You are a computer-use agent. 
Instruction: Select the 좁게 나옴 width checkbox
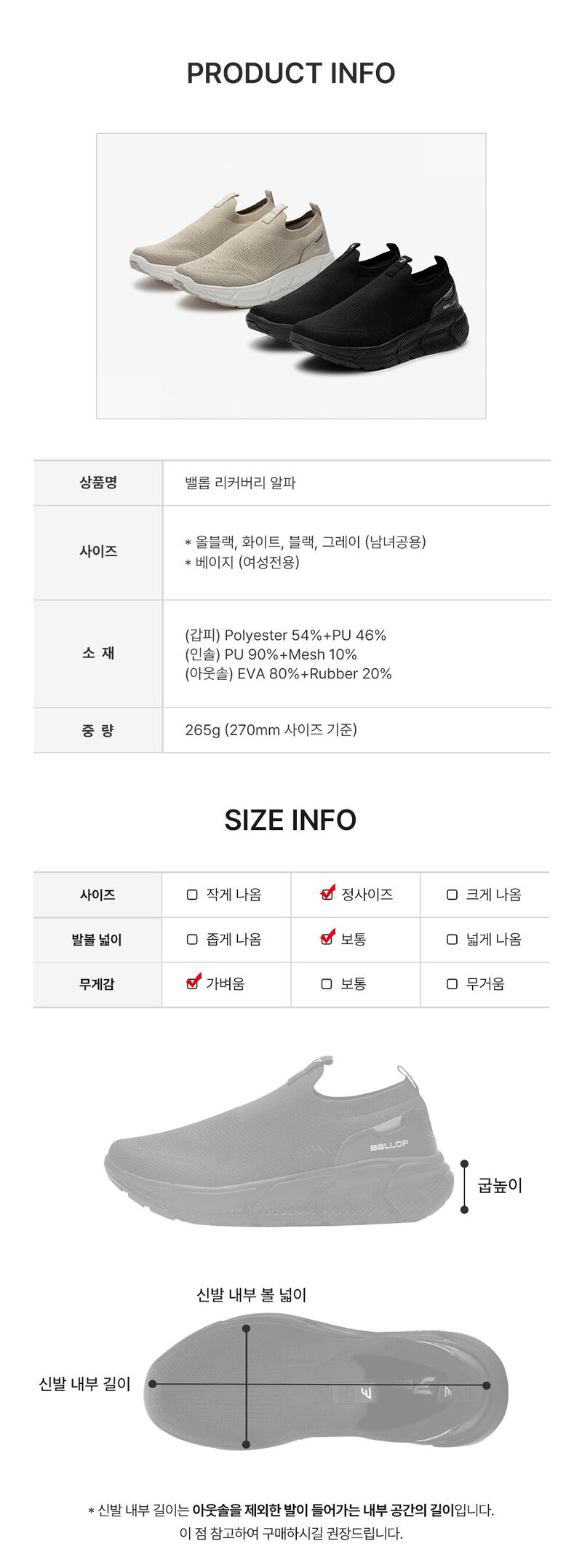(192, 940)
